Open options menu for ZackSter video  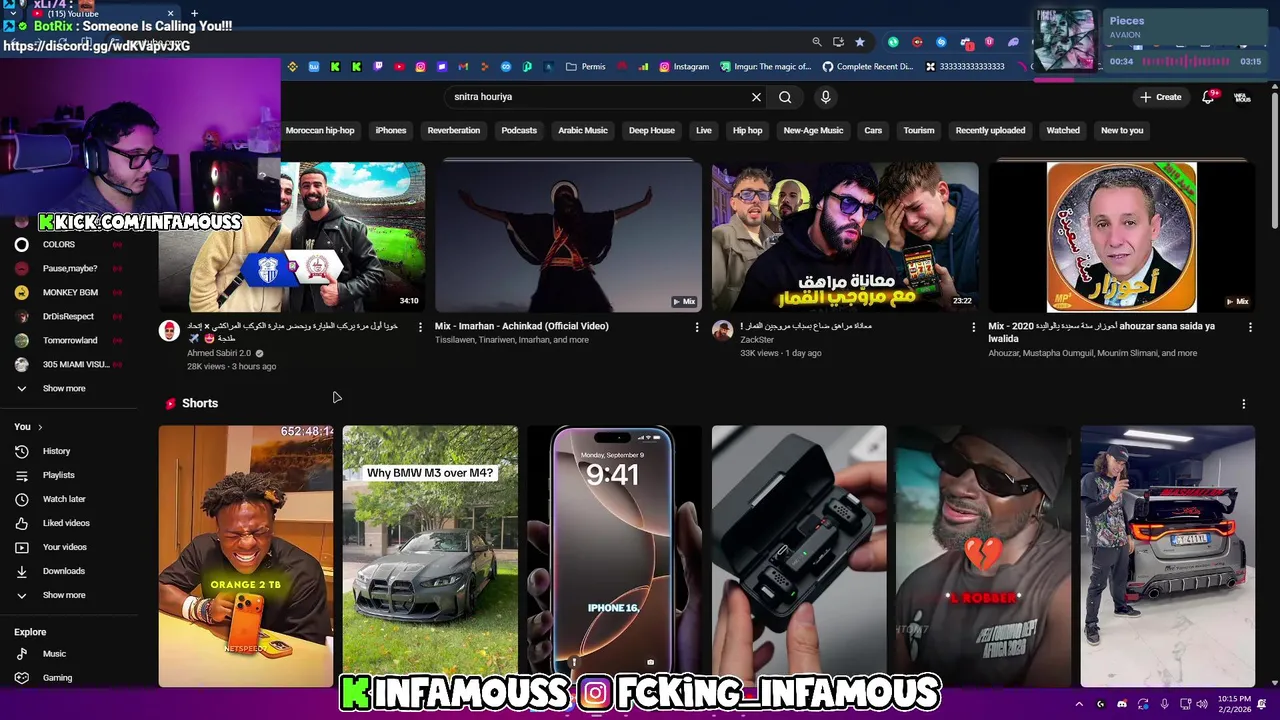974,327
